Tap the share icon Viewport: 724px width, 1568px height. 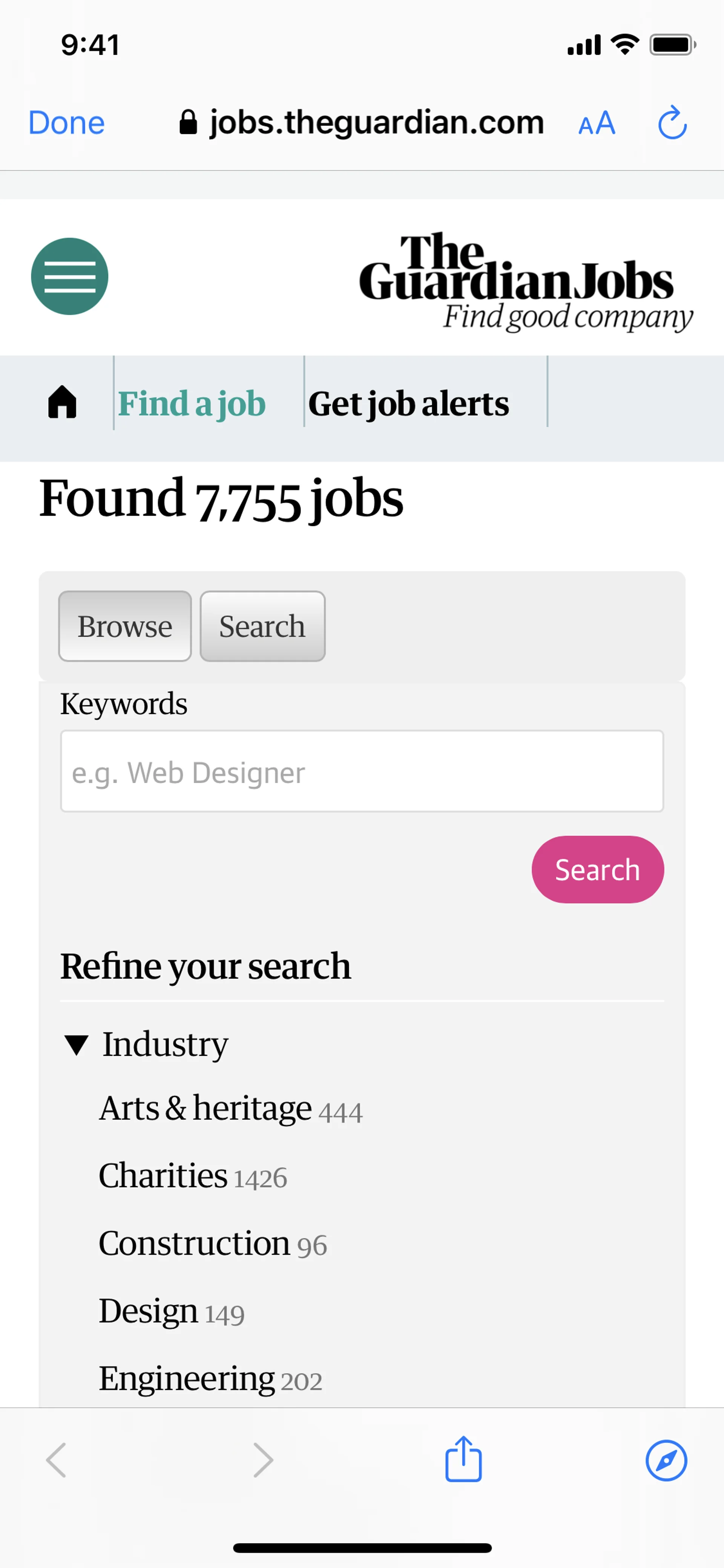coord(463,1459)
